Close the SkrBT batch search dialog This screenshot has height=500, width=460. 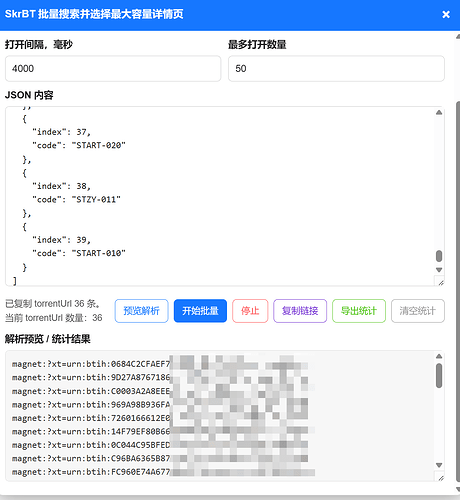coord(446,14)
